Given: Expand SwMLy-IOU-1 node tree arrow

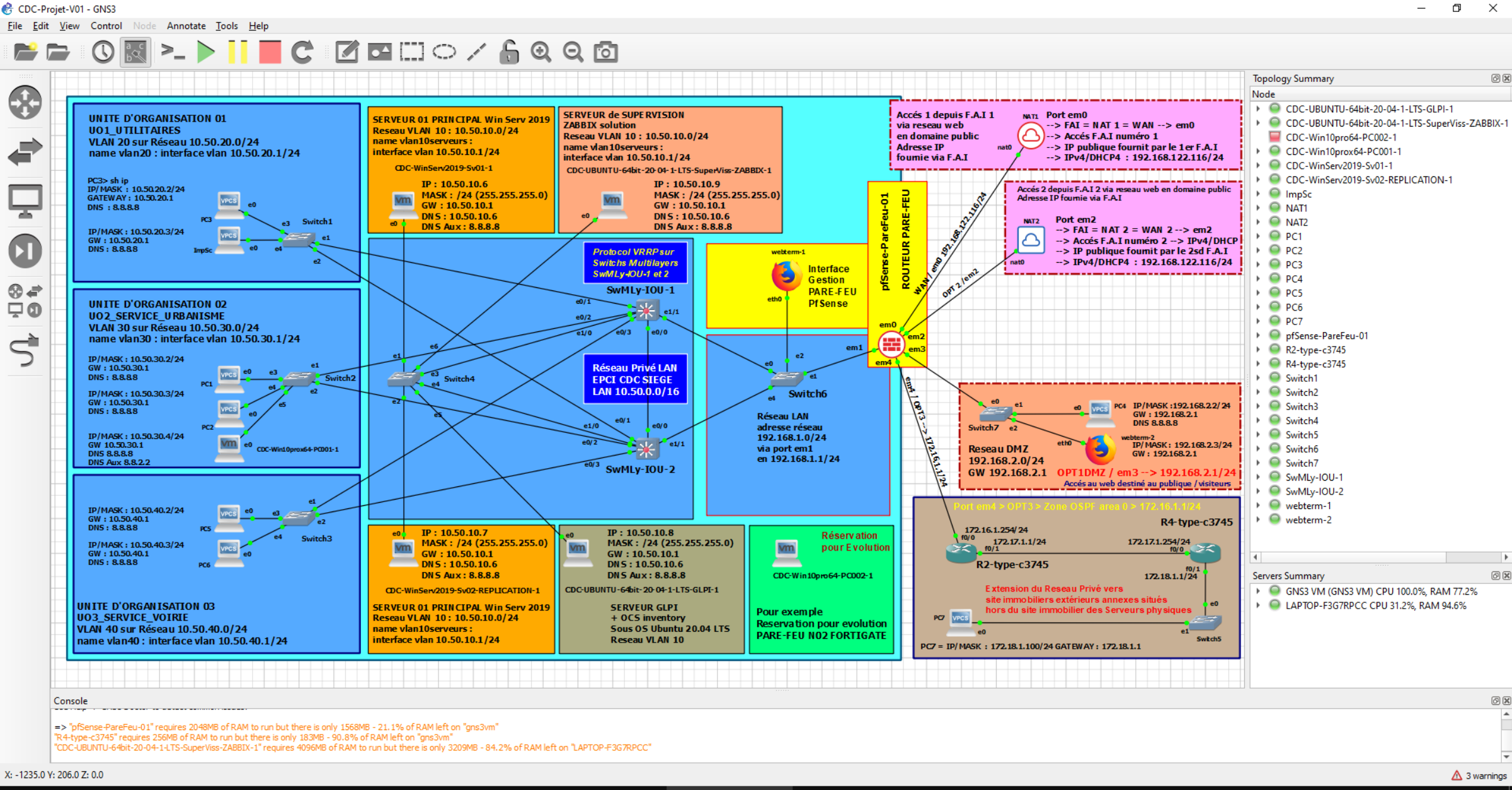Looking at the screenshot, I should [x=1258, y=478].
